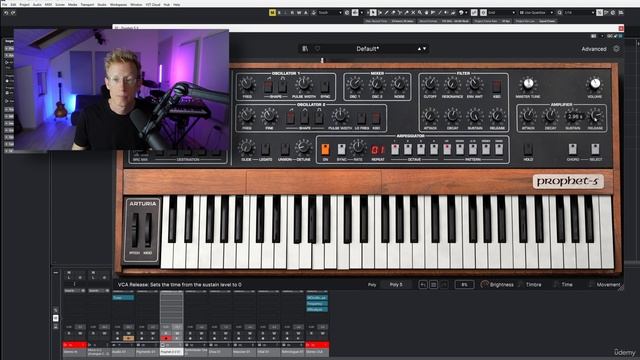Select Arpeggiator Octave 2 switch

[x=408, y=149]
